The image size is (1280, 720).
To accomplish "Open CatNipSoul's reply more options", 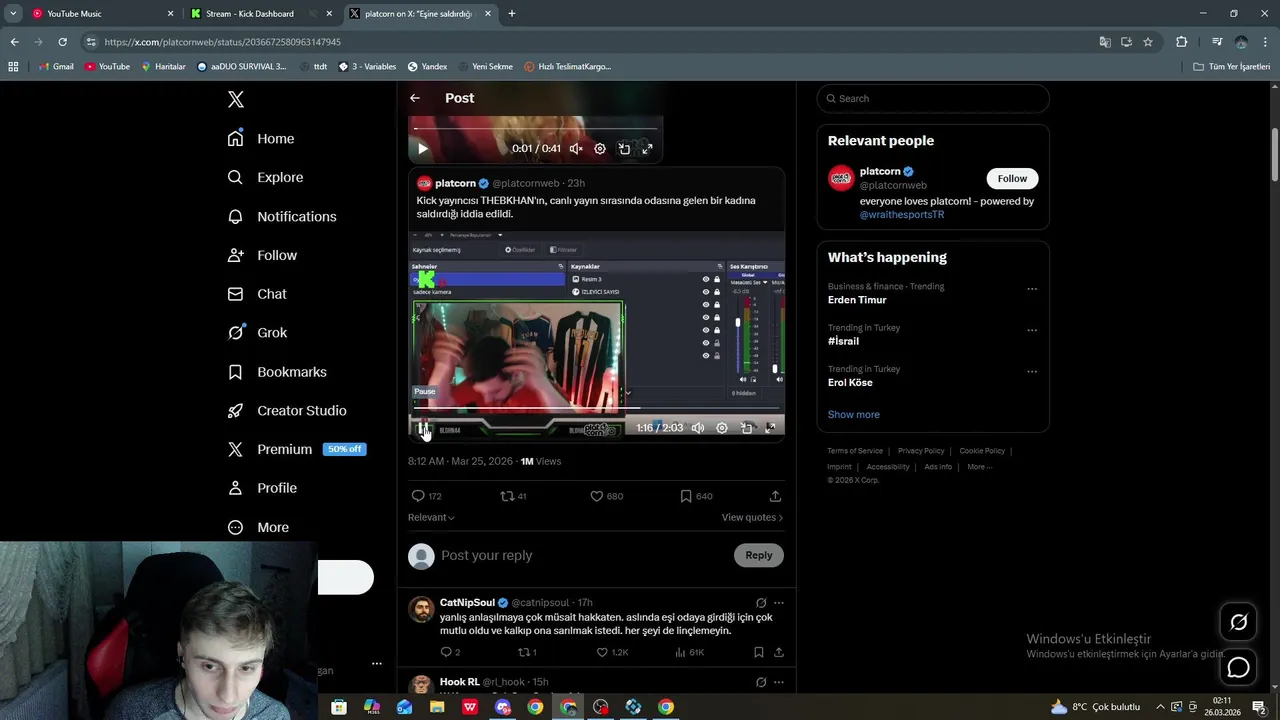I will (x=779, y=603).
